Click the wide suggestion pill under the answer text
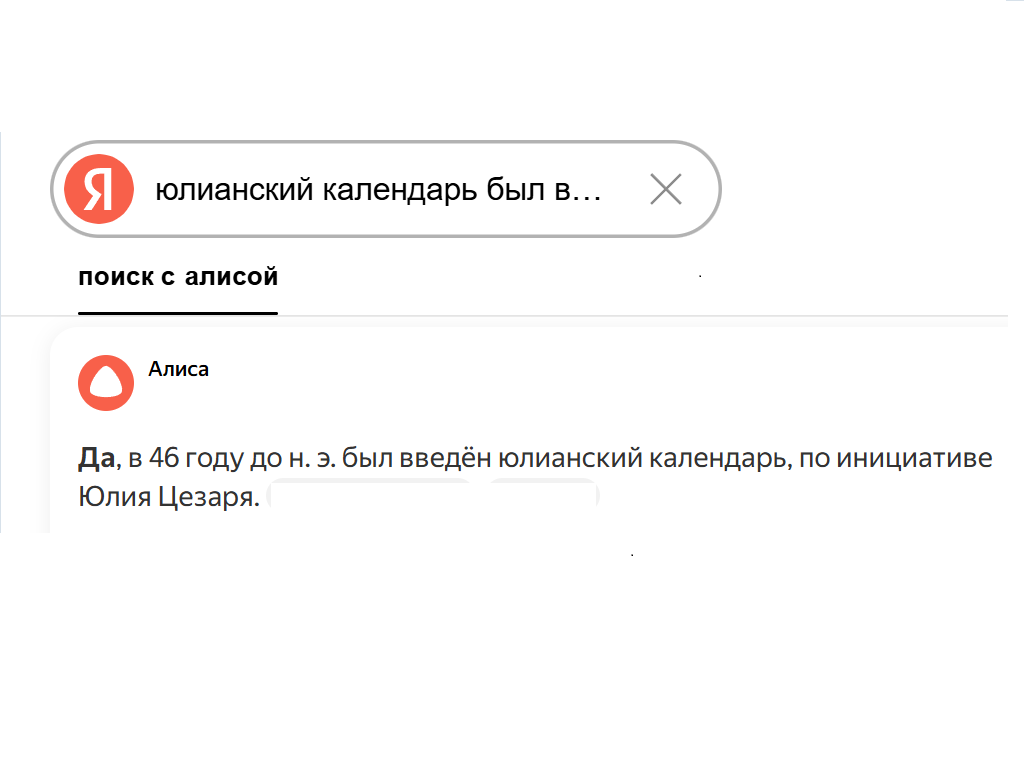The height and width of the screenshot is (768, 1024). click(370, 496)
